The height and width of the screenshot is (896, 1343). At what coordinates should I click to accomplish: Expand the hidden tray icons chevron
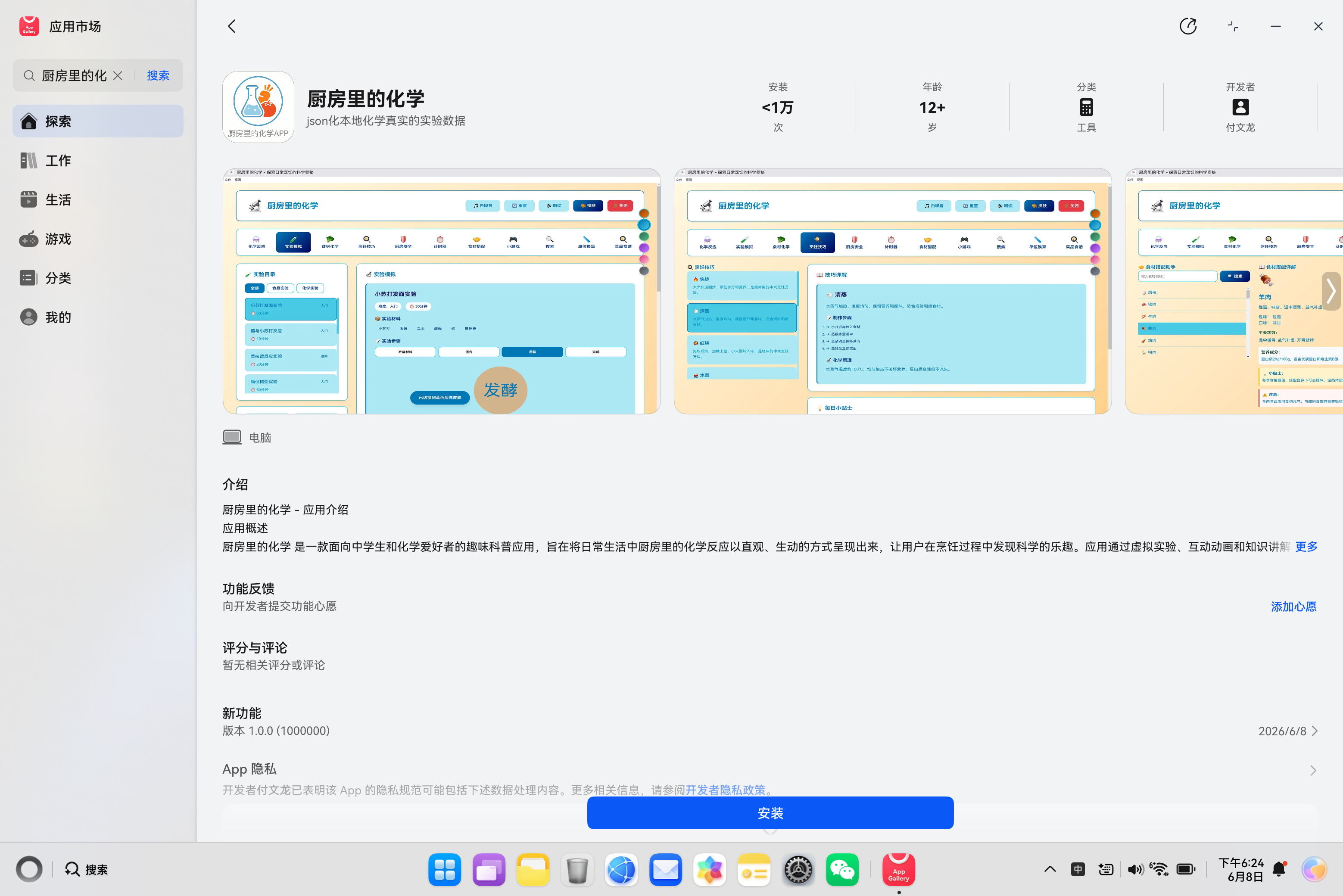tap(1050, 869)
